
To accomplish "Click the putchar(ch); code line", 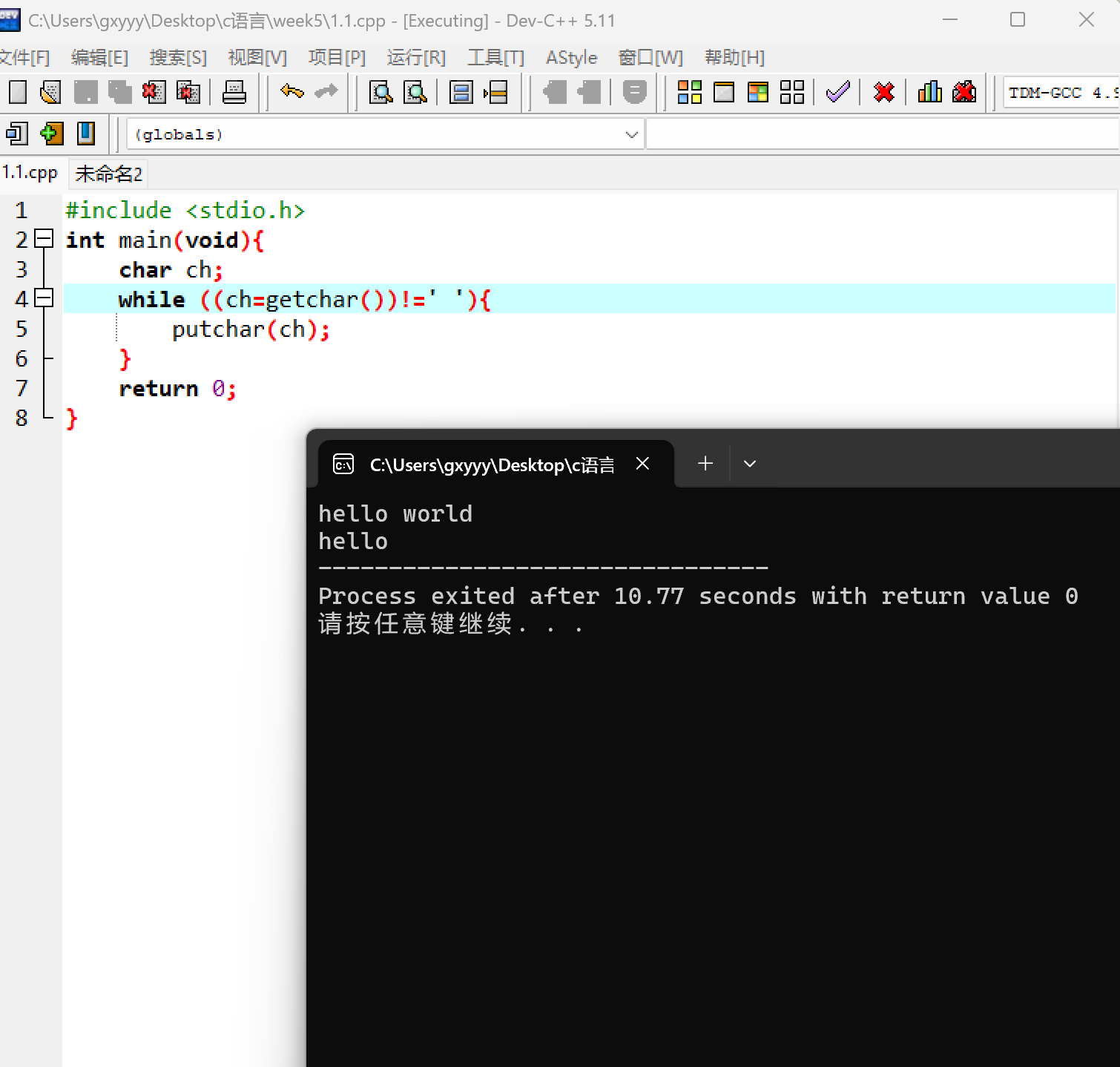I will click(x=251, y=329).
